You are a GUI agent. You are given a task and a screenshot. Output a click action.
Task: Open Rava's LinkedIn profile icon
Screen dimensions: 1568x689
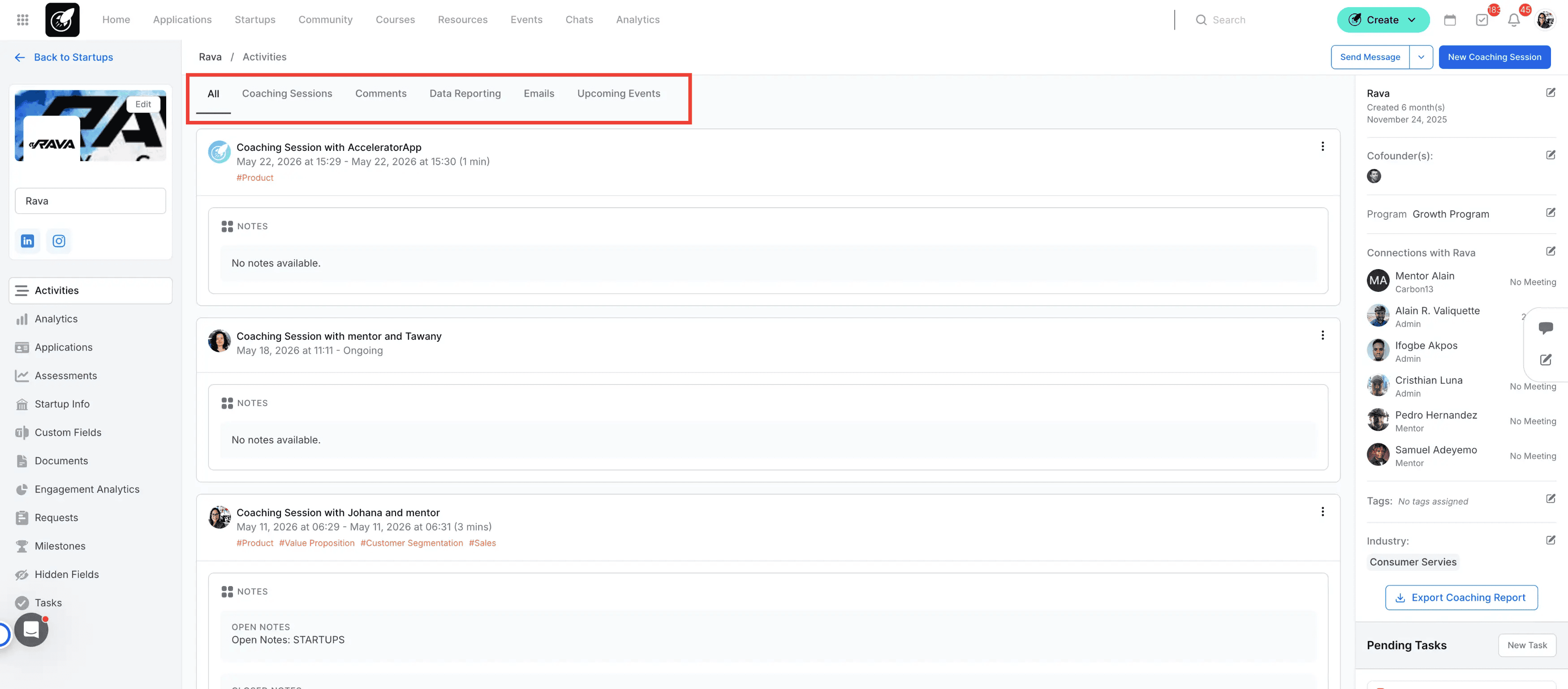click(27, 241)
